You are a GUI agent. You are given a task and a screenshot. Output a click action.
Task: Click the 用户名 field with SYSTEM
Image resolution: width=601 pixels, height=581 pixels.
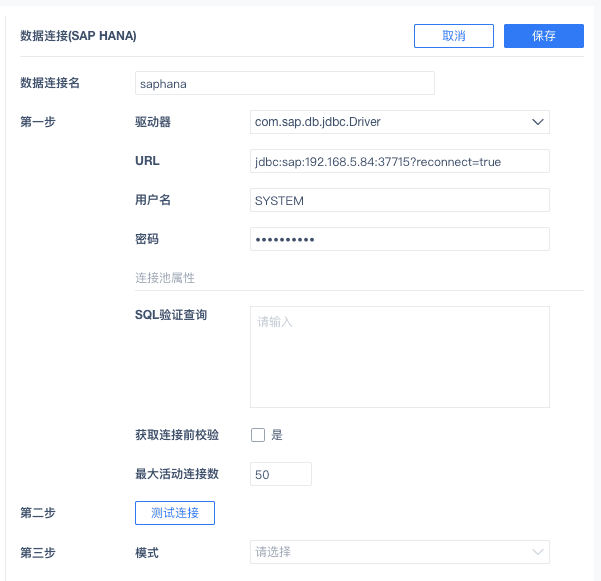click(x=400, y=200)
